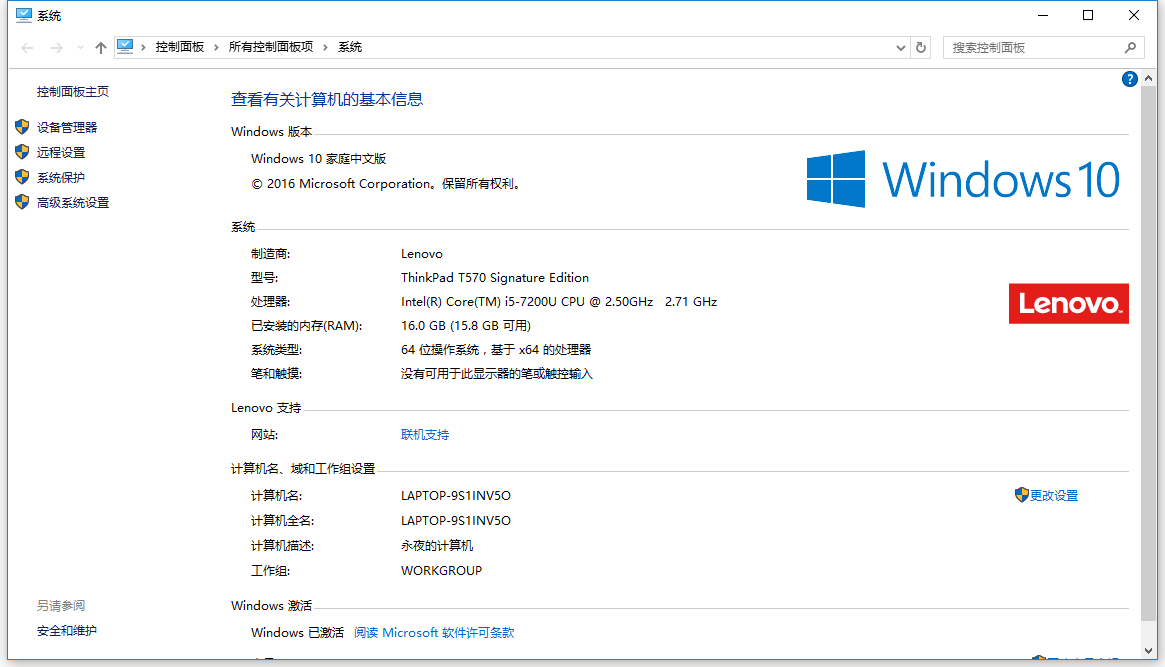Image resolution: width=1165 pixels, height=667 pixels.
Task: Click scrollbar up arrow
Action: [1149, 78]
